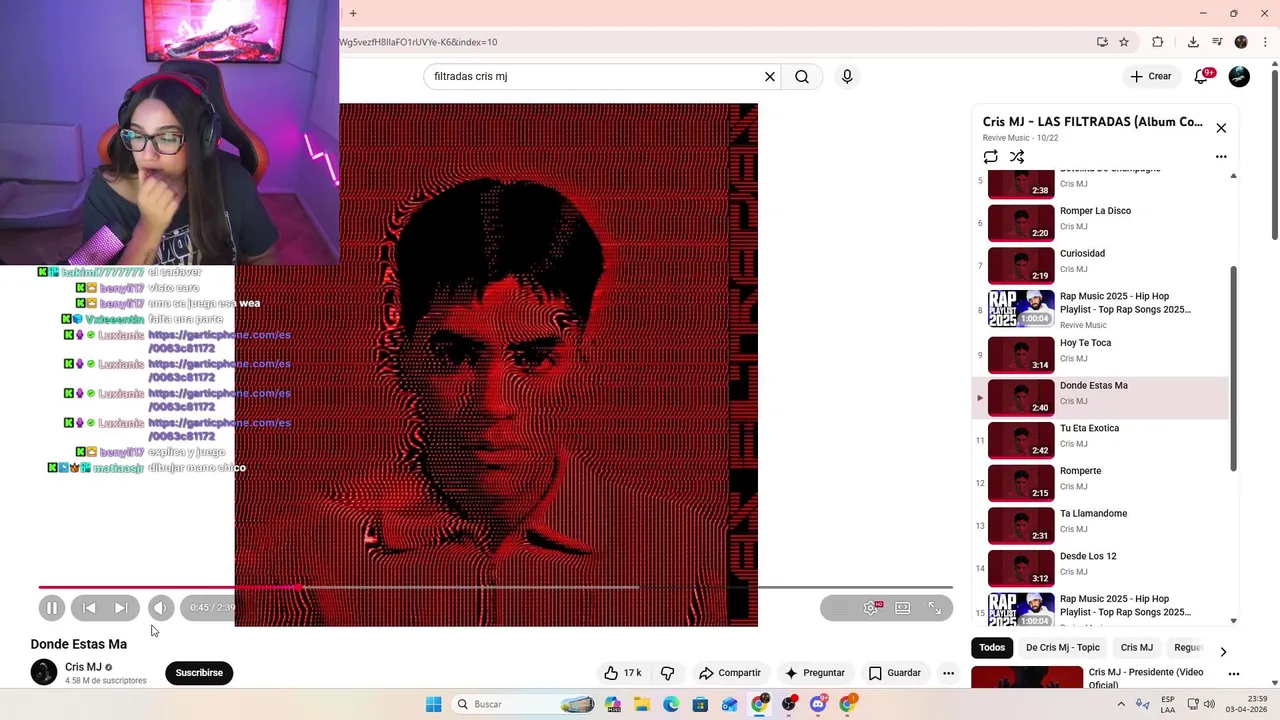The width and height of the screenshot is (1280, 720).
Task: Mute the video volume
Action: coord(160,608)
